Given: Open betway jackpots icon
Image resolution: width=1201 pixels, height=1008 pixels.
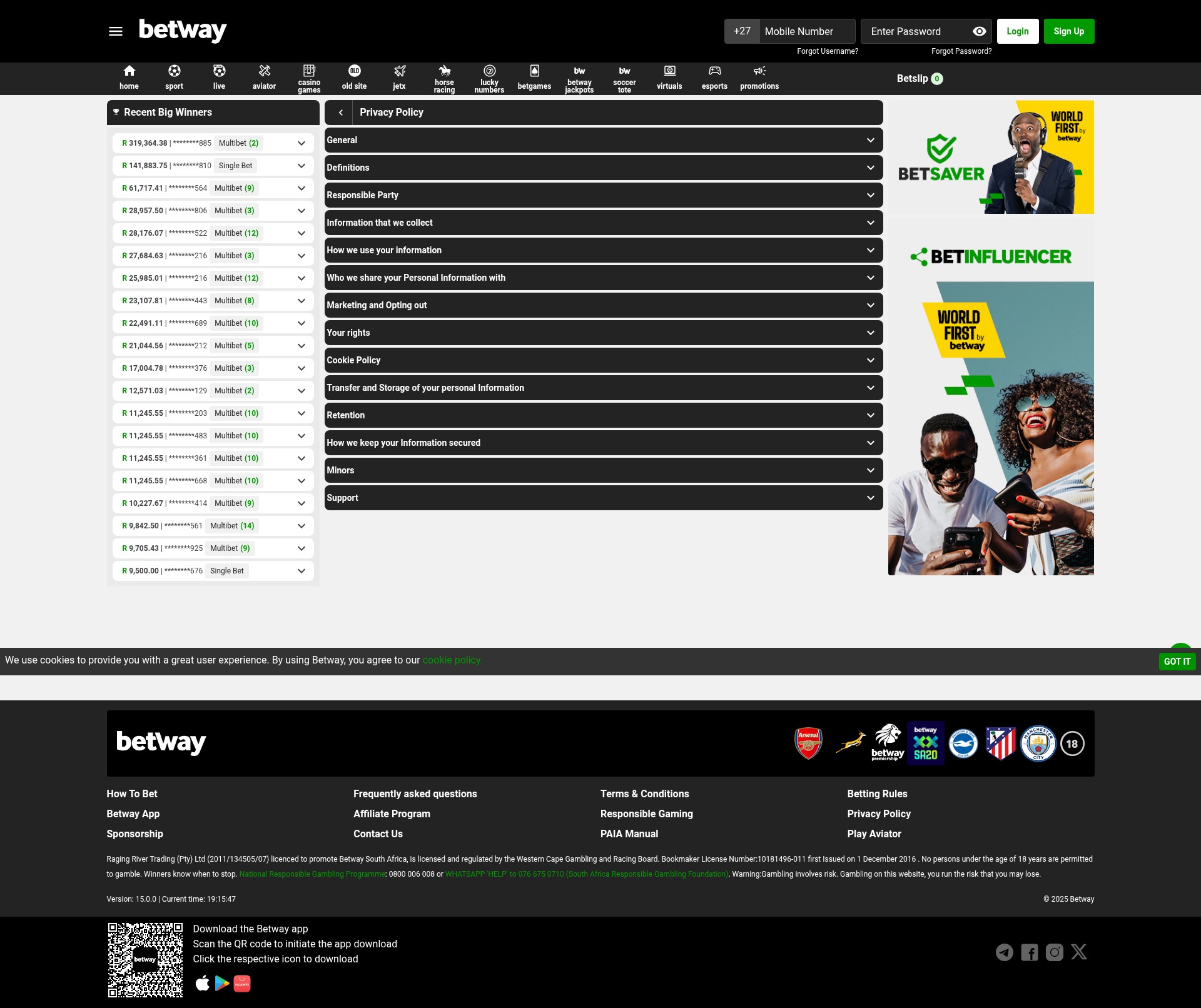Looking at the screenshot, I should 580,71.
